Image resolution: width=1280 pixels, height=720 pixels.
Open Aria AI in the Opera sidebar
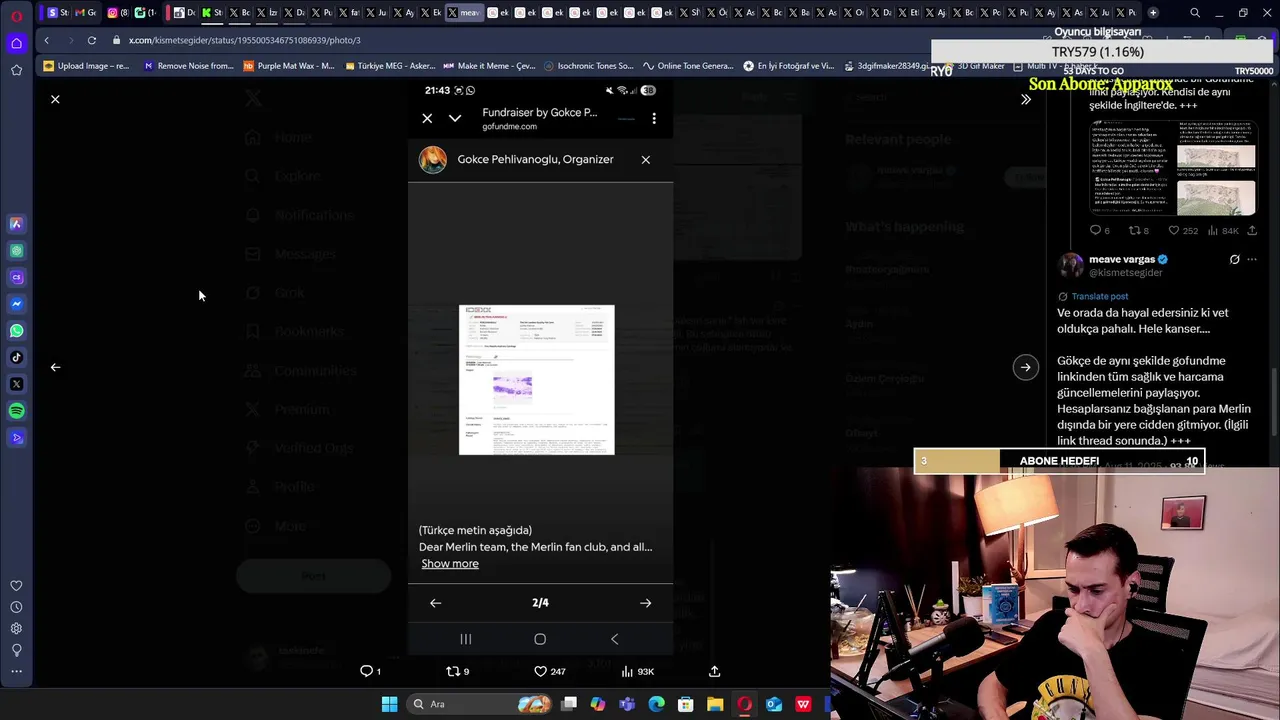[16, 224]
